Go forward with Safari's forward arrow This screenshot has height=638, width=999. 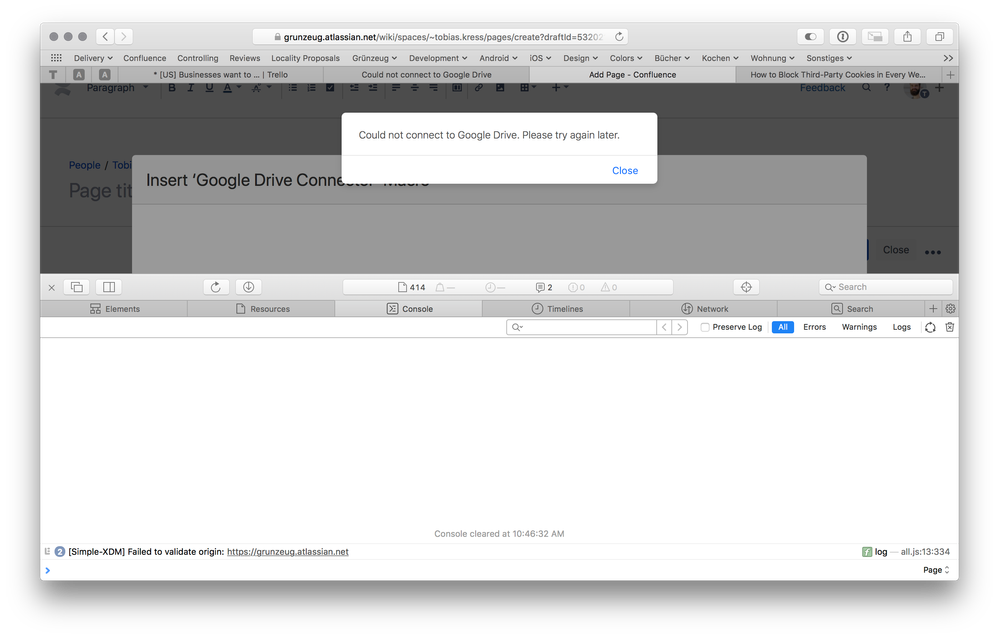[x=124, y=36]
